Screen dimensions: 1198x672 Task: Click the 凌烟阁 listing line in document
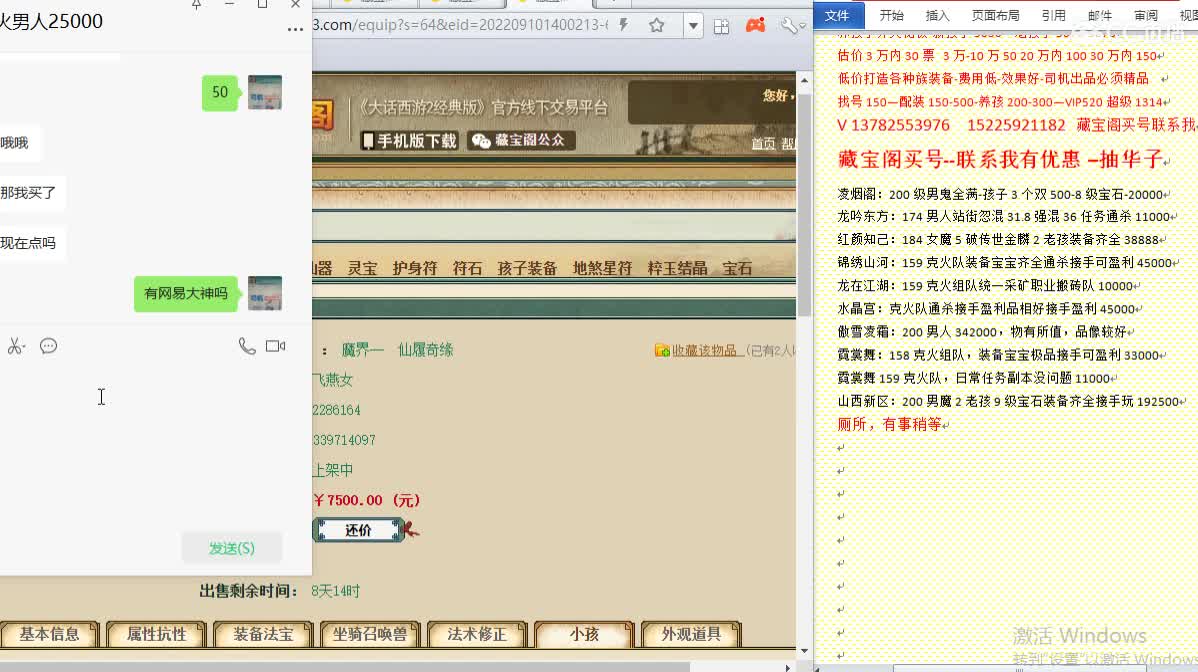pos(1000,195)
